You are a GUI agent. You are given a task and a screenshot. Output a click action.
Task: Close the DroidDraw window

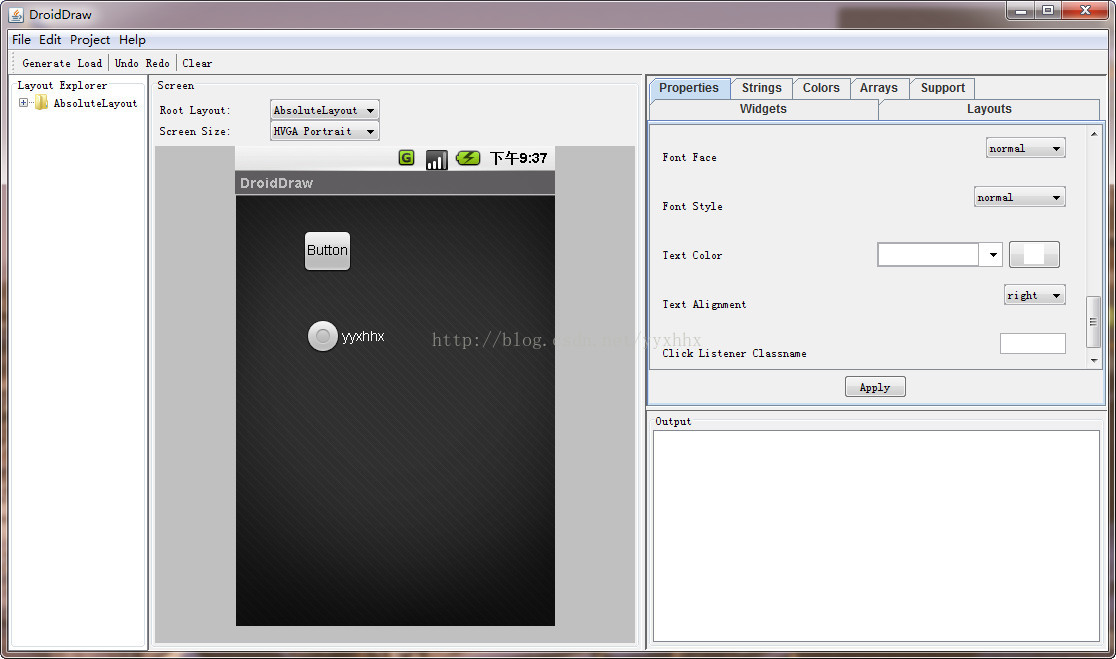click(1085, 11)
